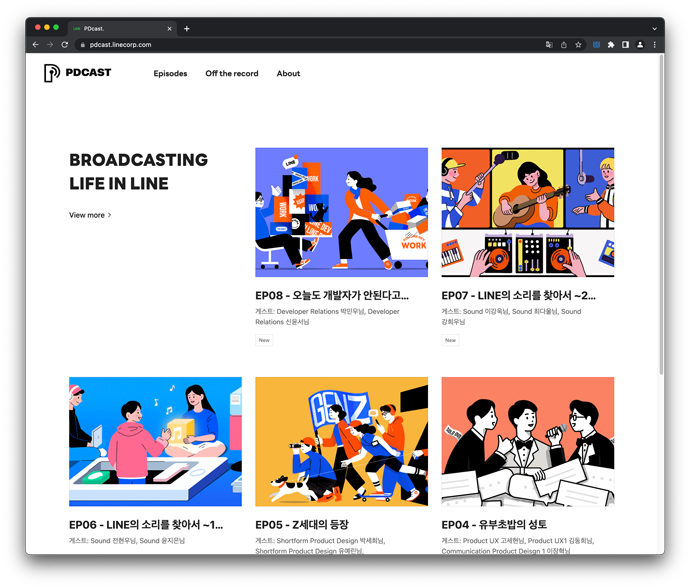690x588 pixels.
Task: Click the EP05 episode title
Action: coord(302,525)
